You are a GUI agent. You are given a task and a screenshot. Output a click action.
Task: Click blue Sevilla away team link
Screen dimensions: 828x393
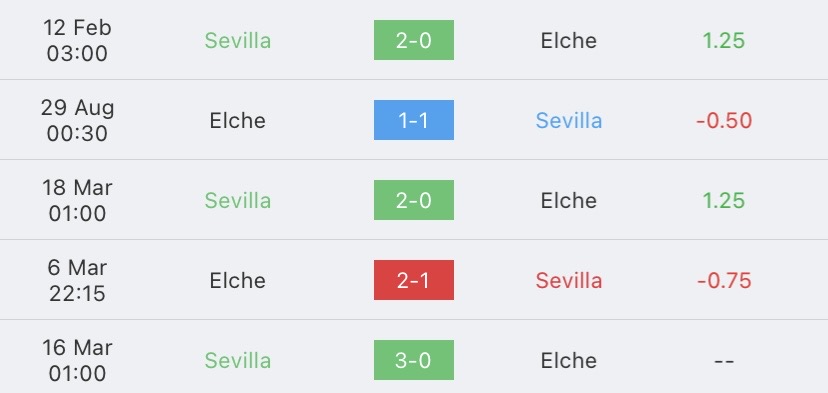click(x=569, y=120)
